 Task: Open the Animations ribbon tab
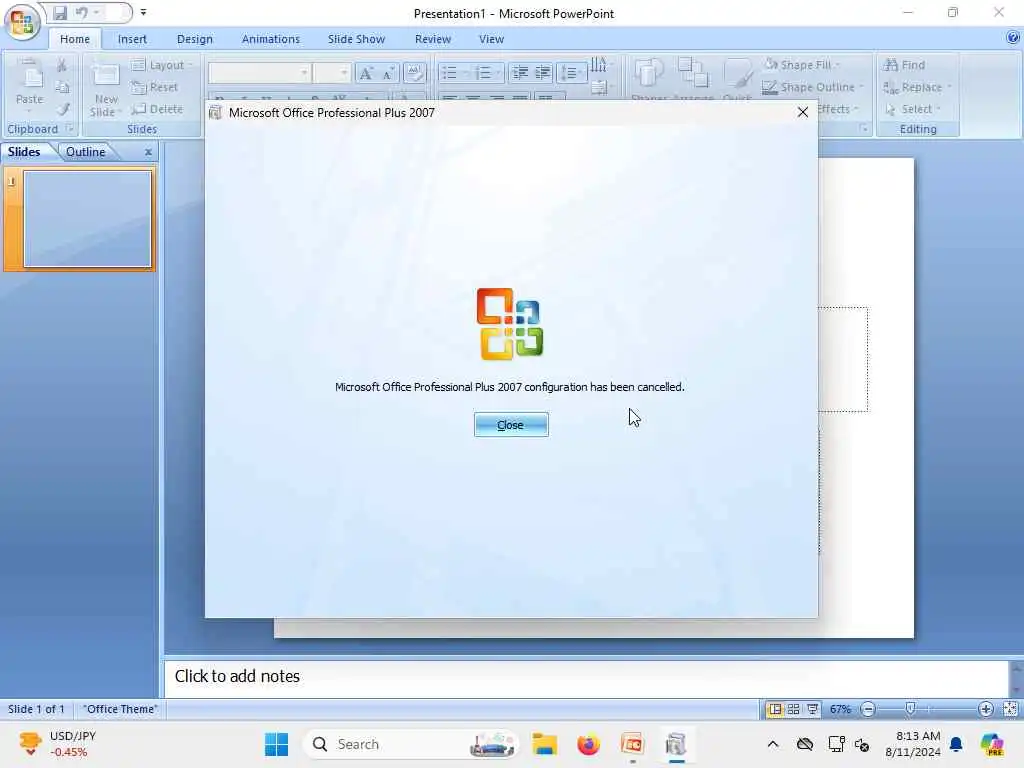point(270,39)
